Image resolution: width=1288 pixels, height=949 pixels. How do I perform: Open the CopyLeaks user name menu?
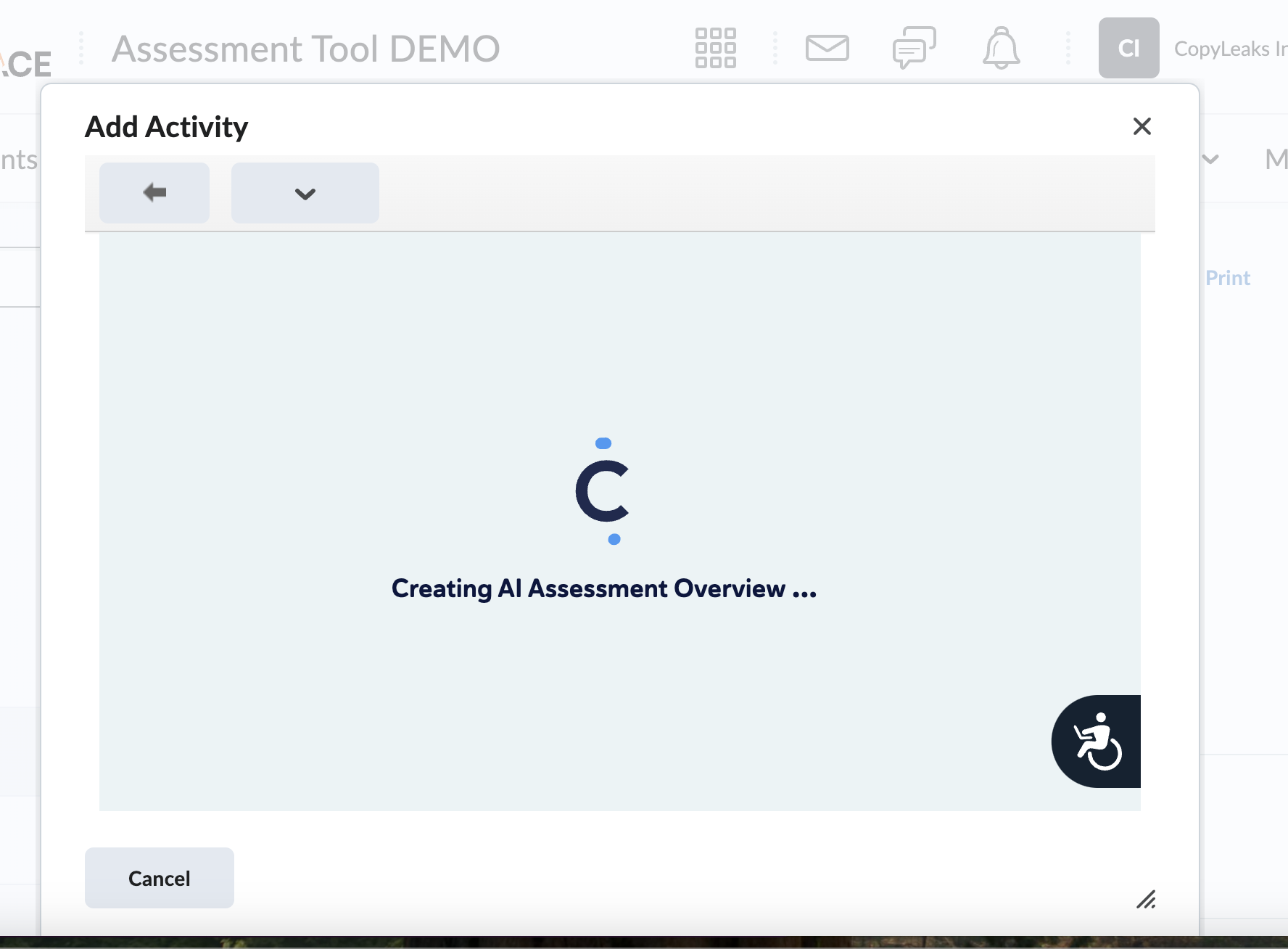[x=1231, y=49]
